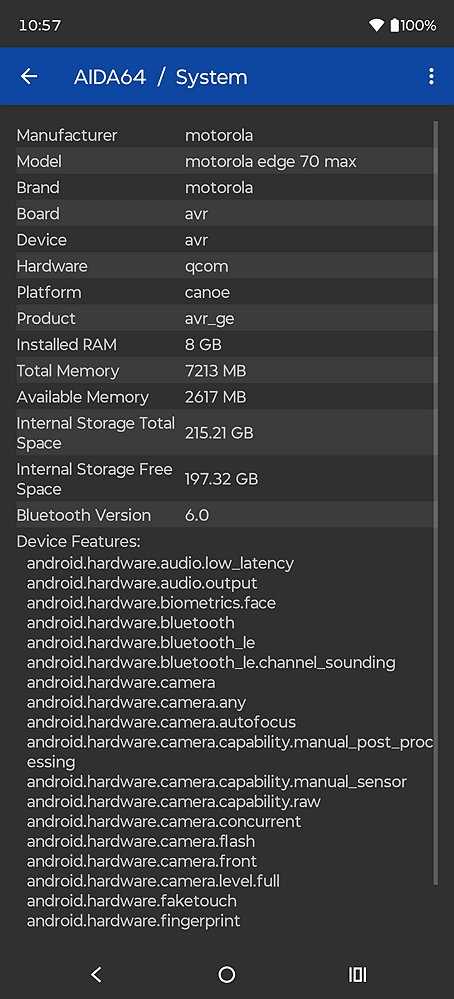Tap the Platform canoe row
The width and height of the screenshot is (454, 999).
point(225,292)
